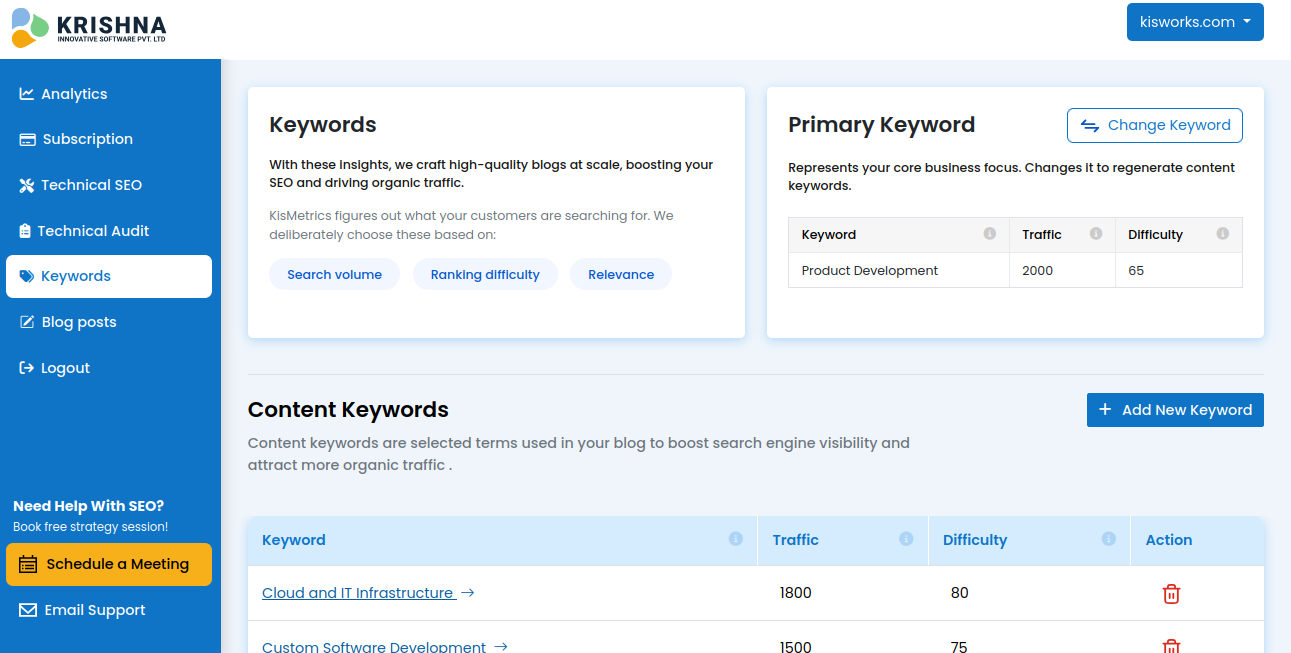Delete the Cloud and IT Infrastructure keyword
The width and height of the screenshot is (1291, 653).
[x=1171, y=594]
